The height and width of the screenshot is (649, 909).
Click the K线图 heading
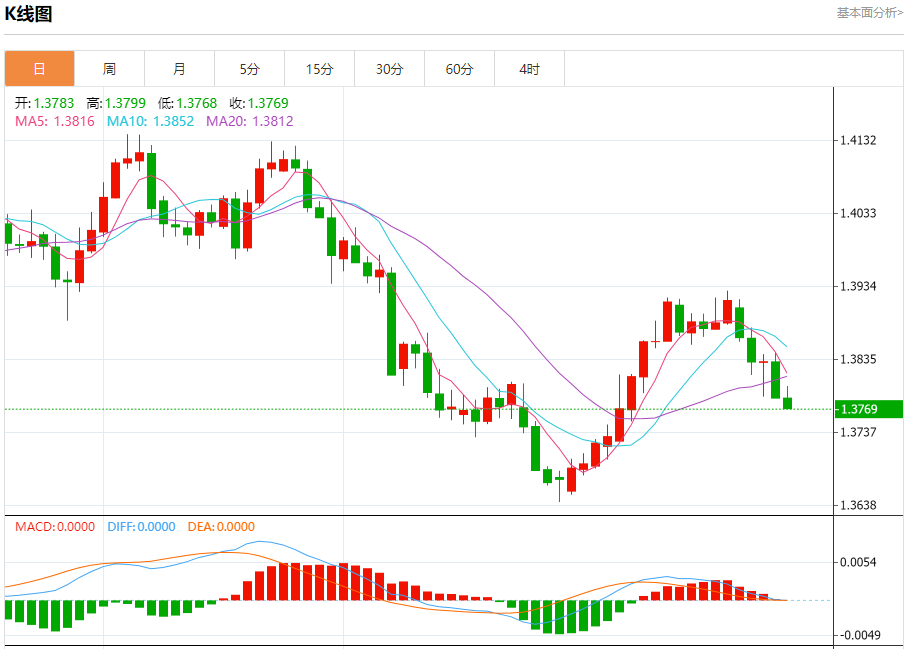pos(29,14)
